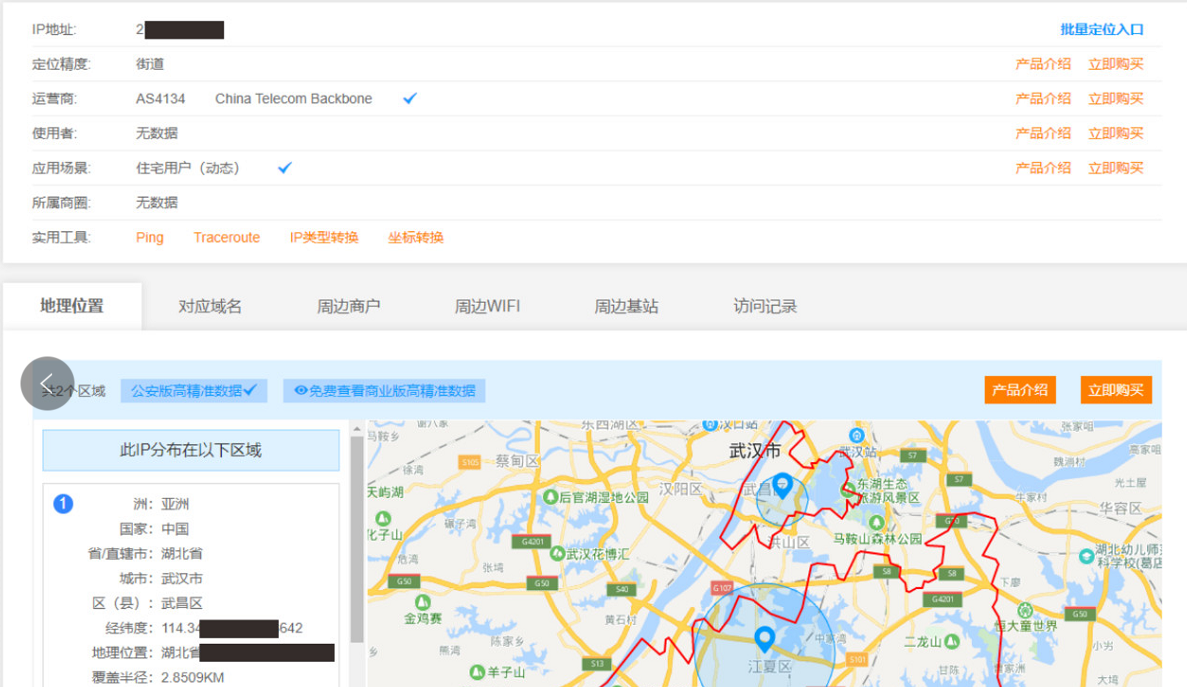Image resolution: width=1187 pixels, height=687 pixels.
Task: Click the checkmark beside 住宅用户（动态）
Action: 285,168
